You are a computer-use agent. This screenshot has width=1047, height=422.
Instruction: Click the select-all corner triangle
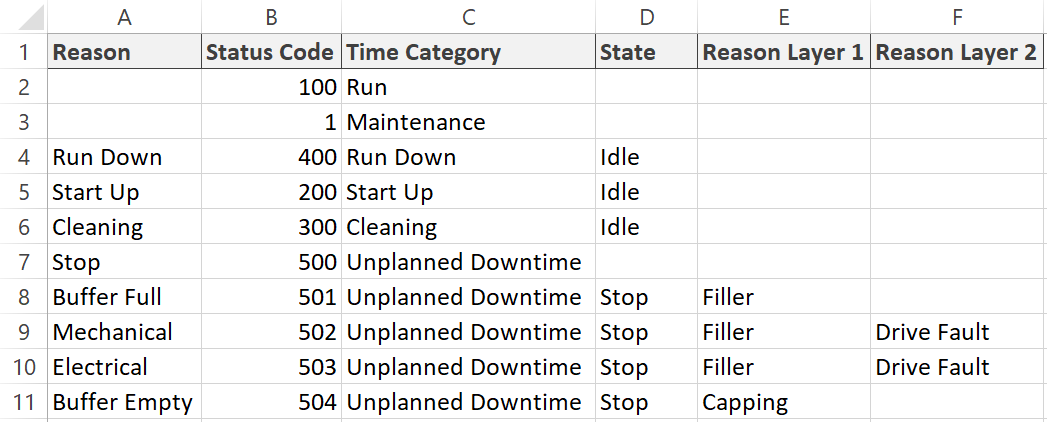coord(31,17)
